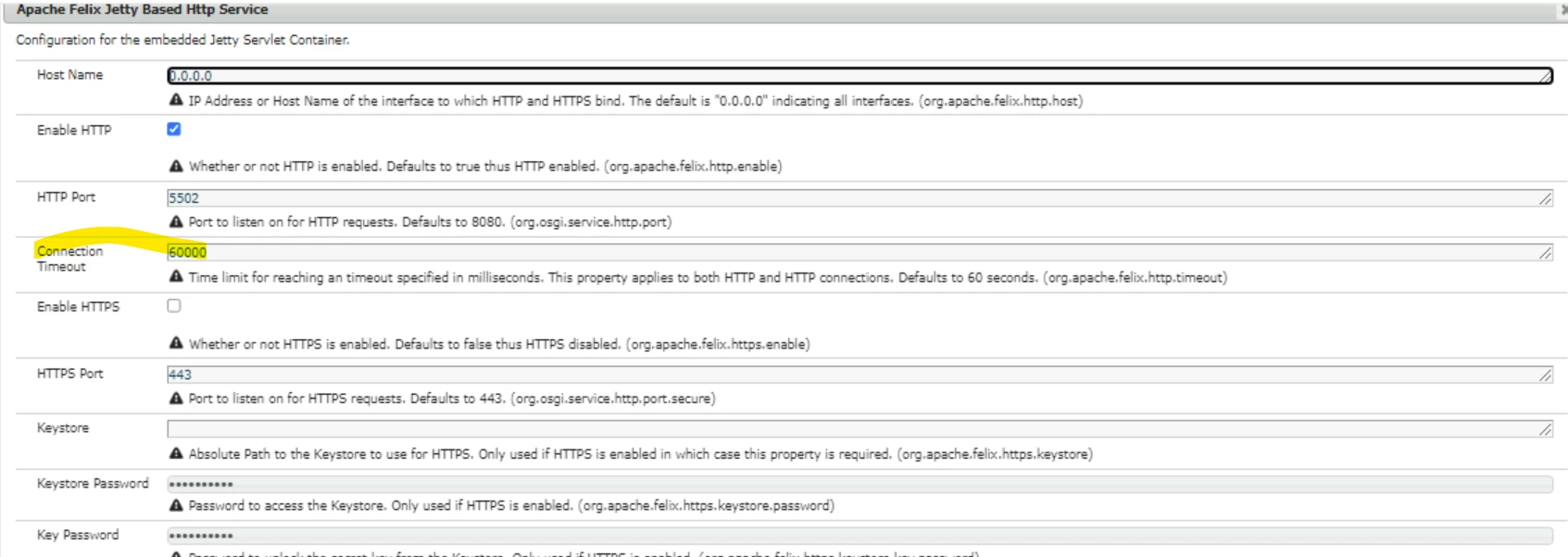
Task: Click the warning icon under HTTP Port
Action: point(176,222)
